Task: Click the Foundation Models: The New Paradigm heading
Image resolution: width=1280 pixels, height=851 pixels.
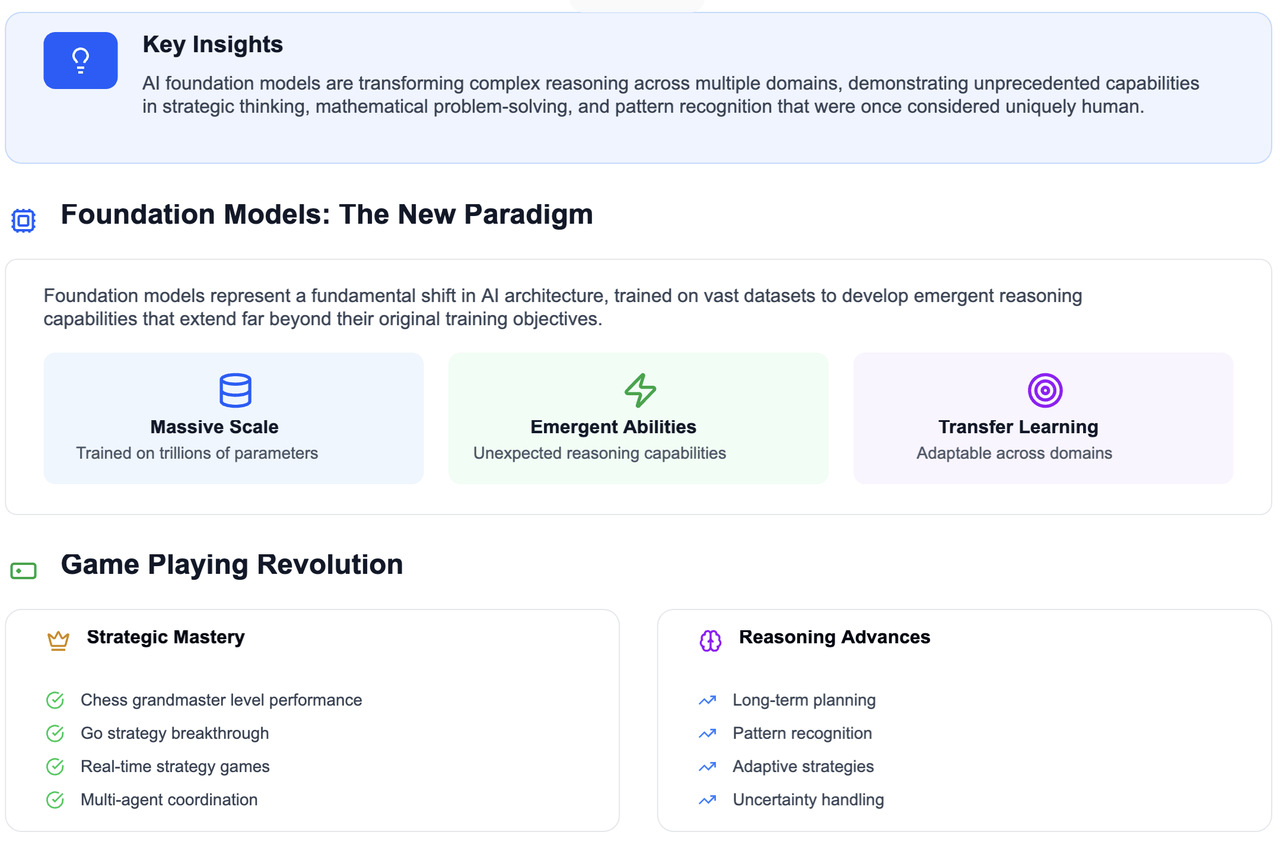Action: click(327, 215)
